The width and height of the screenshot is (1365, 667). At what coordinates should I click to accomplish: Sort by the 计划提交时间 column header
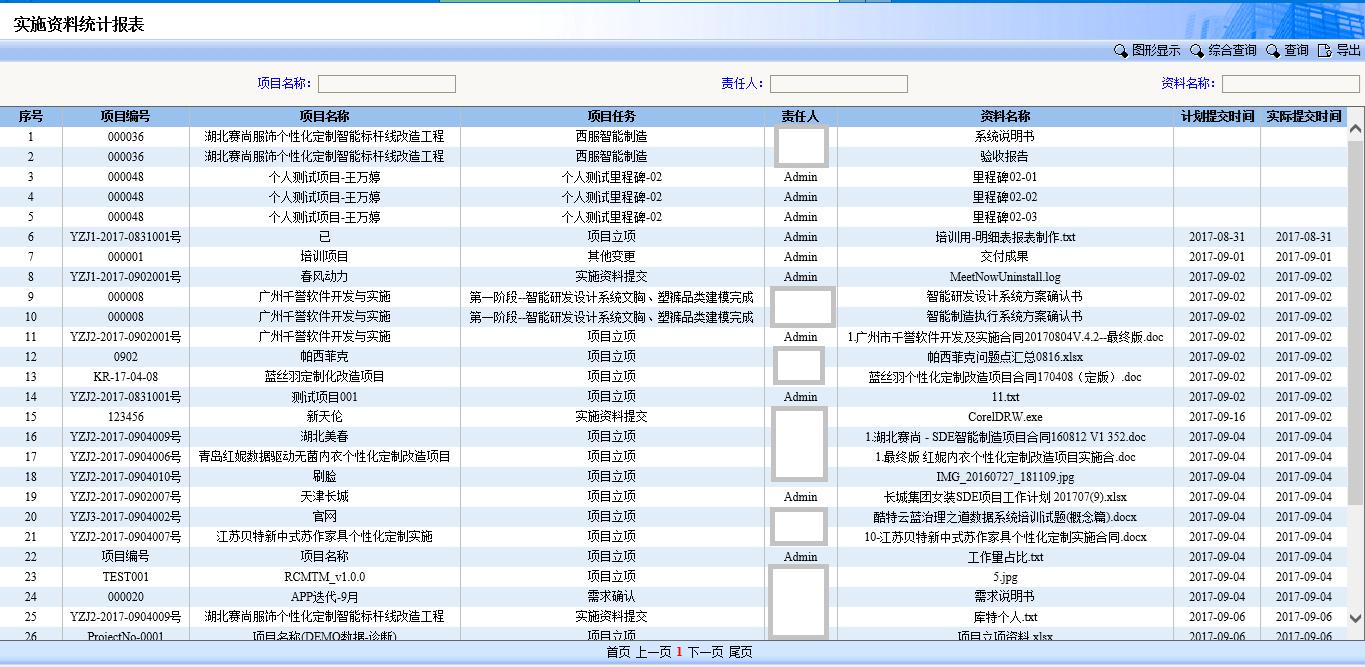click(x=1217, y=117)
